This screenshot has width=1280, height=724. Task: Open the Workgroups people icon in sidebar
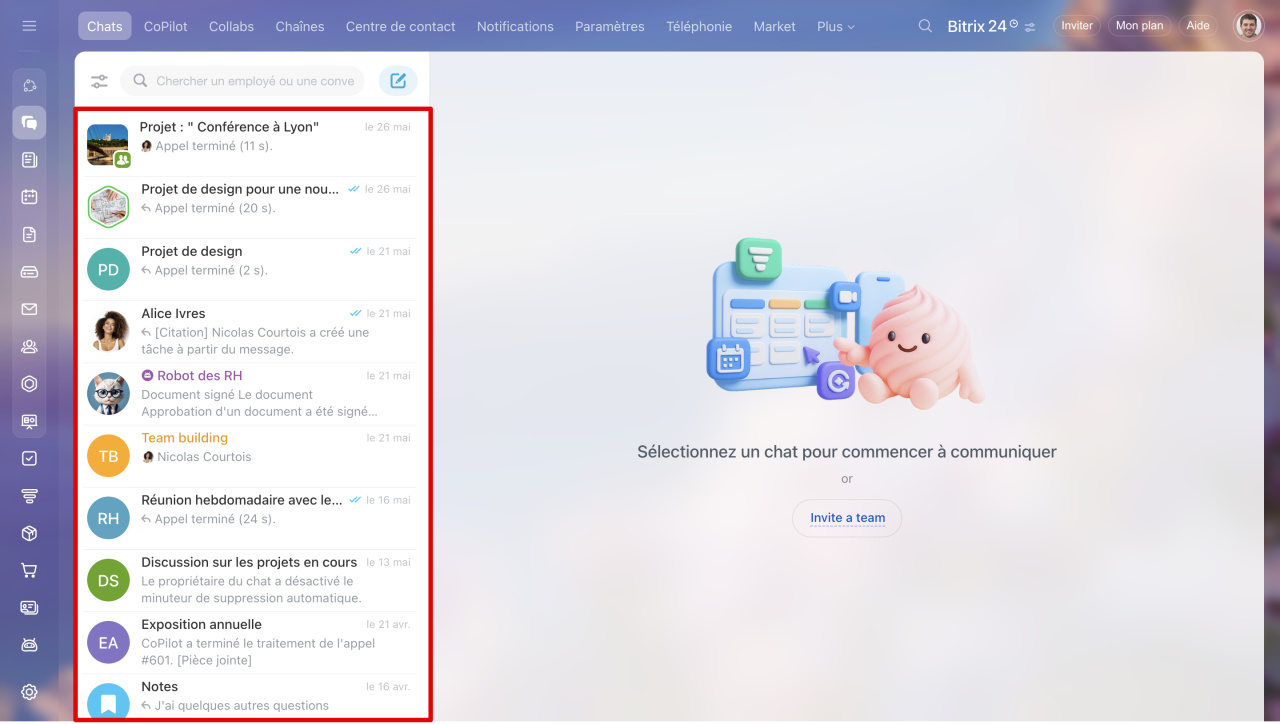29,347
